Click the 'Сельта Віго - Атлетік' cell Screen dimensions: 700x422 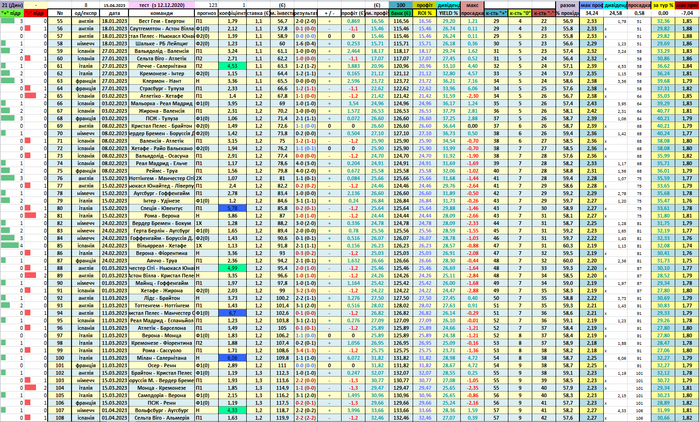pyautogui.click(x=162, y=58)
